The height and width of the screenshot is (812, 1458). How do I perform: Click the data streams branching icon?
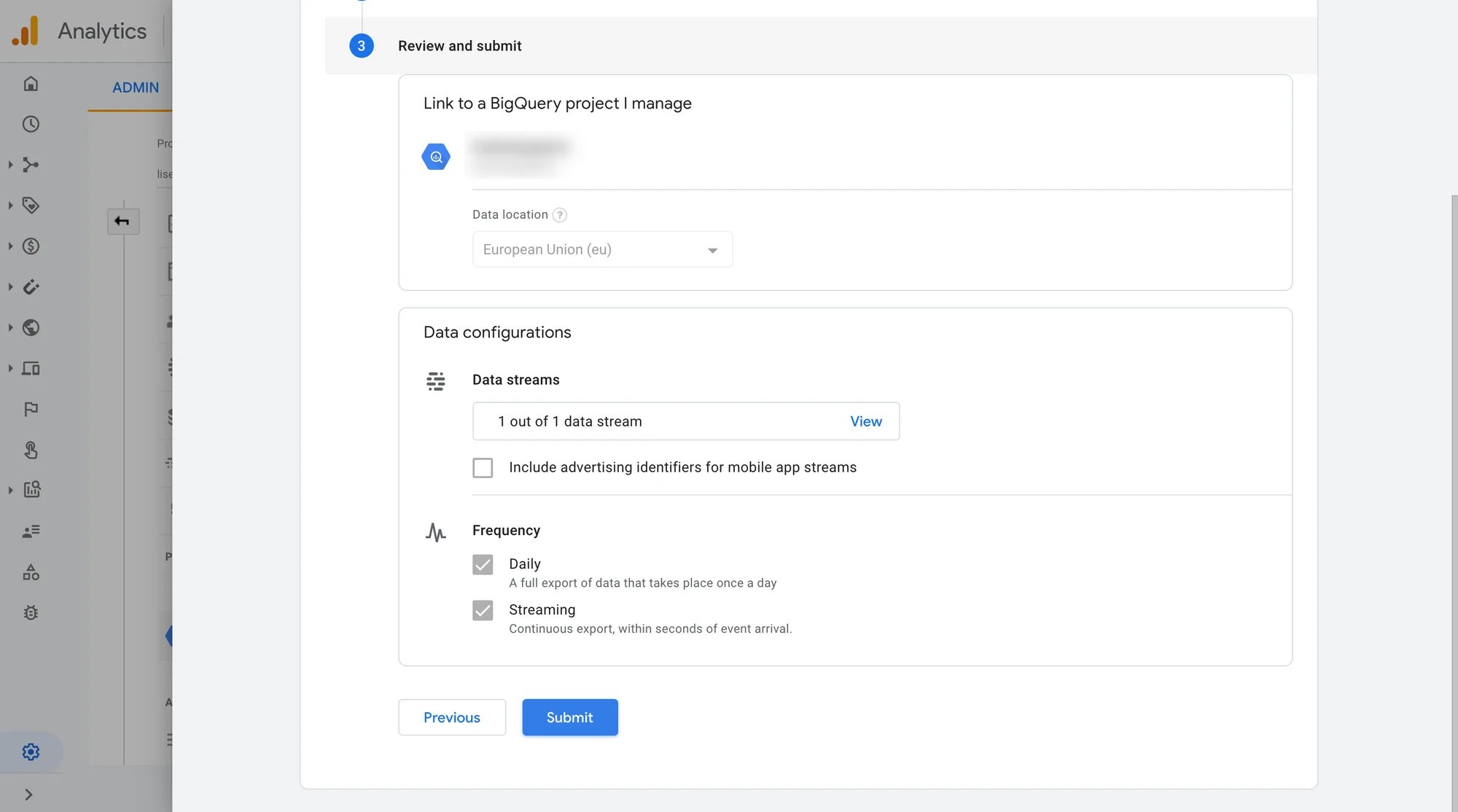[31, 165]
